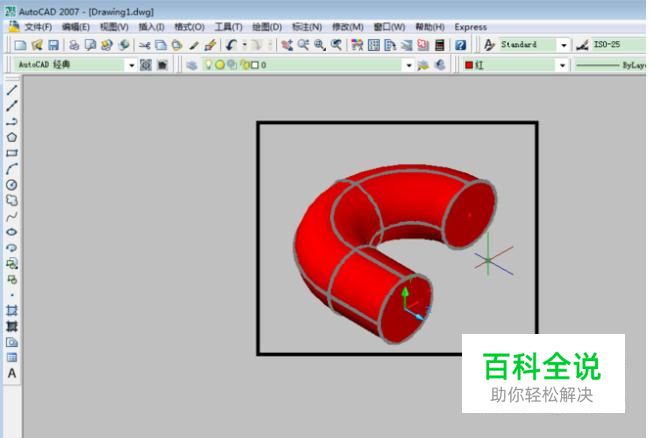Click the Text Style icon
The height and width of the screenshot is (438, 650).
click(489, 45)
